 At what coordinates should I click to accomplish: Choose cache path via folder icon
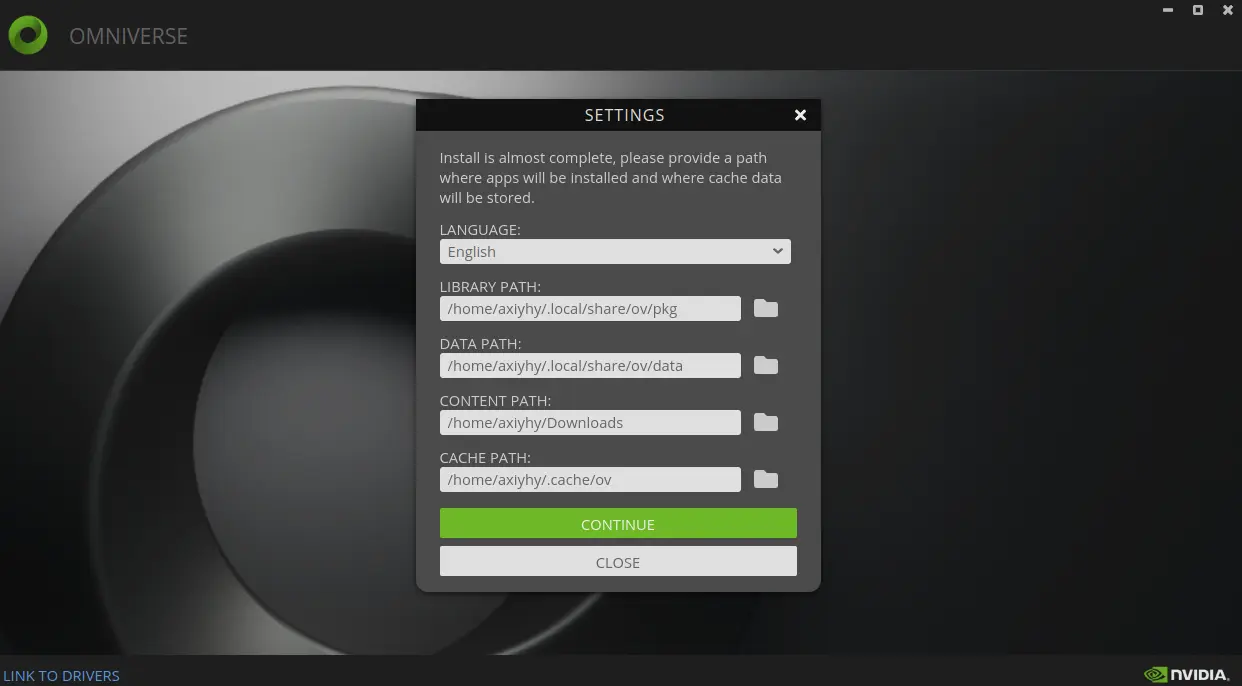click(x=766, y=479)
